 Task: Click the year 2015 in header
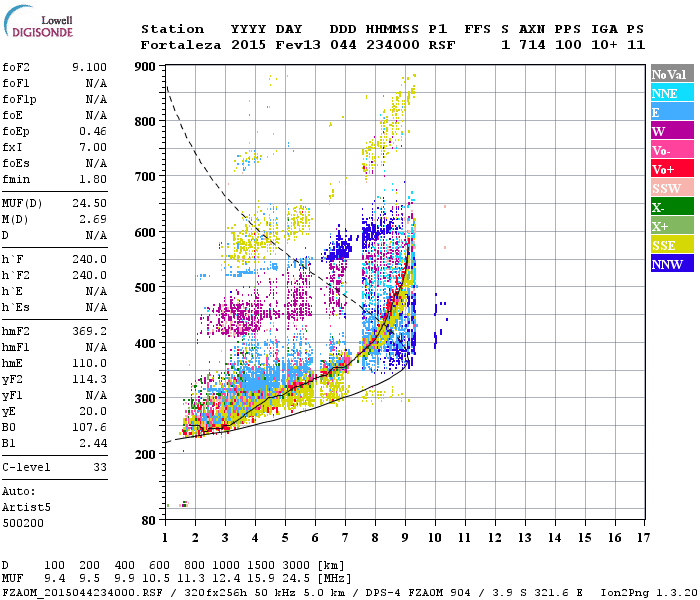click(x=248, y=45)
